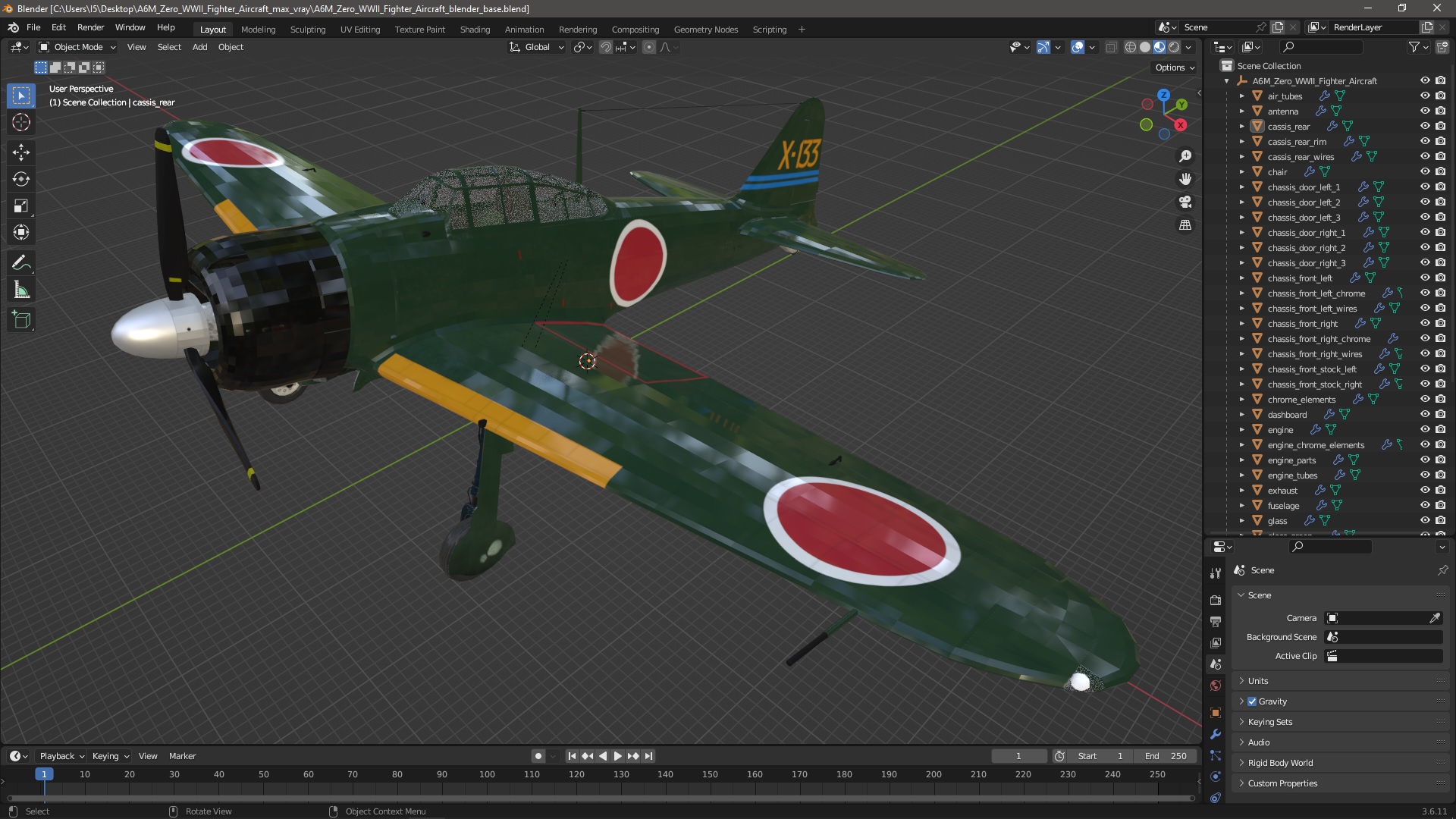Select the Move tool

[21, 152]
